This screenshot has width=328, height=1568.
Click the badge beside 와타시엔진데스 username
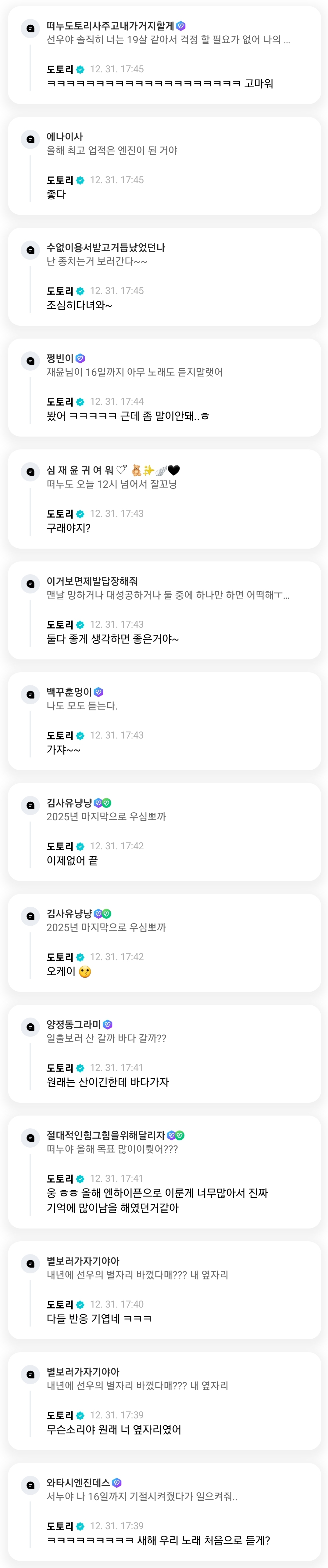point(117,1483)
